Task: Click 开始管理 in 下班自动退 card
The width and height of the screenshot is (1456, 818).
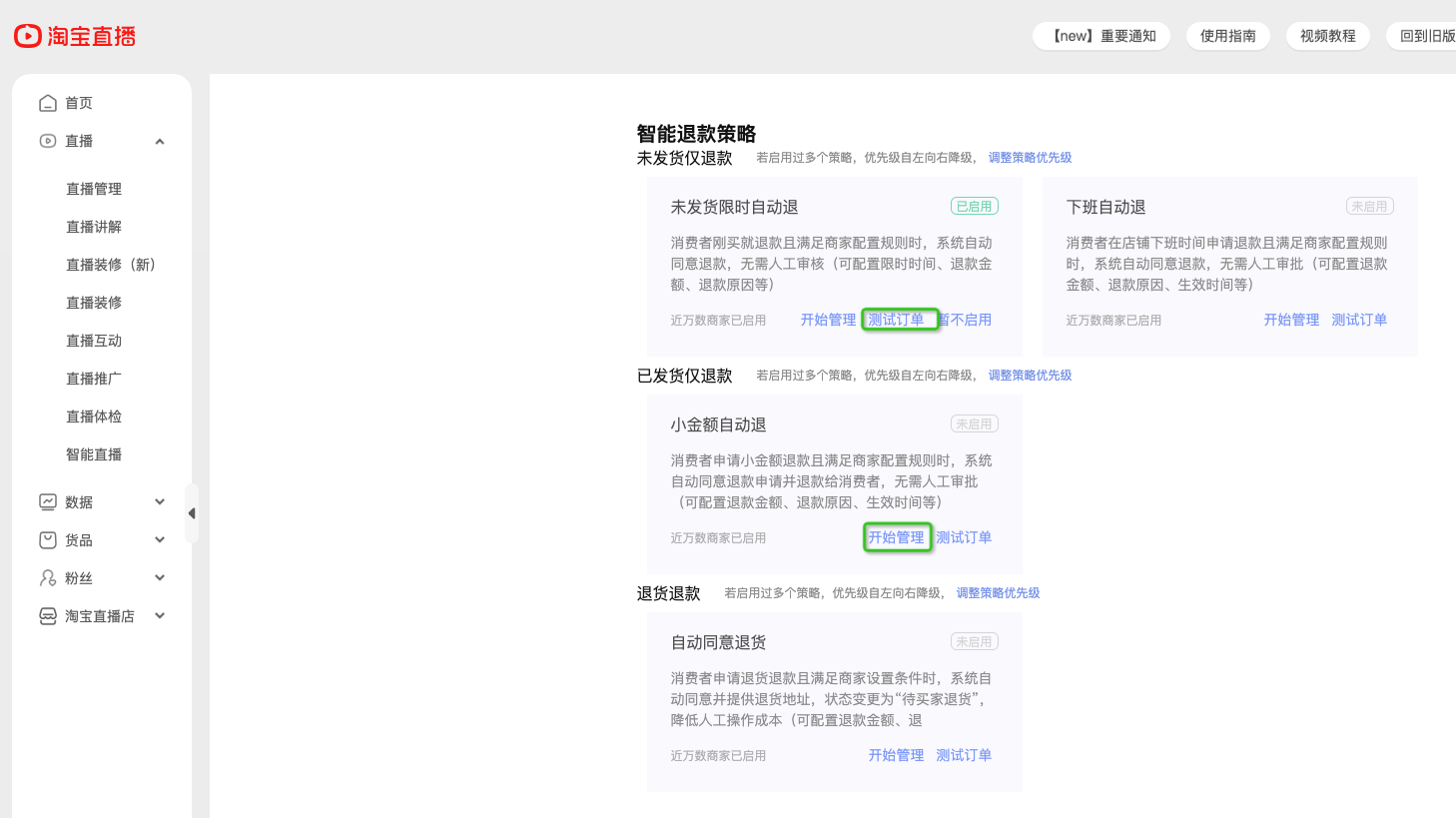Action: pos(1291,320)
